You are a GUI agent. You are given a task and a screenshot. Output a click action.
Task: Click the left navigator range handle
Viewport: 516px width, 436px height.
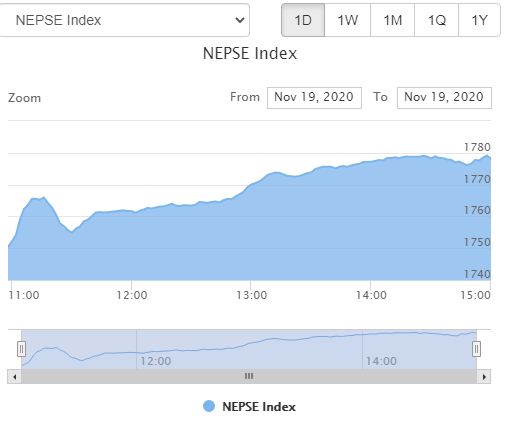(x=21, y=349)
